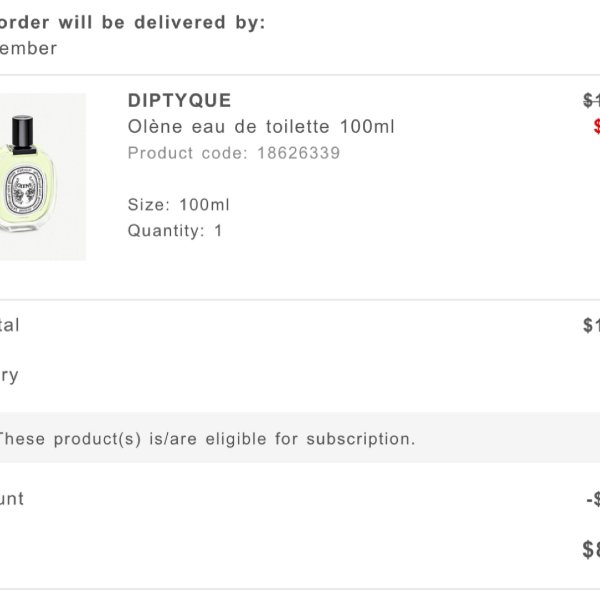
Task: Click the Quantity: 1 line
Action: [175, 231]
